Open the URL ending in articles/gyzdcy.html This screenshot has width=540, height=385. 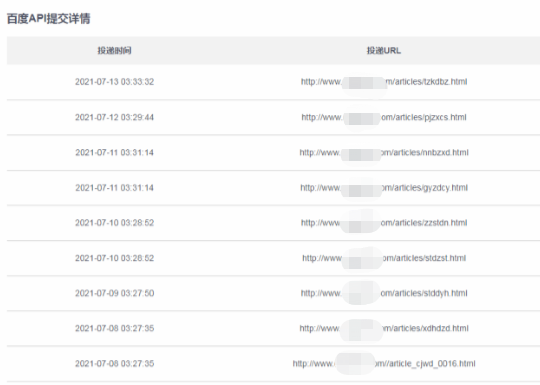384,188
